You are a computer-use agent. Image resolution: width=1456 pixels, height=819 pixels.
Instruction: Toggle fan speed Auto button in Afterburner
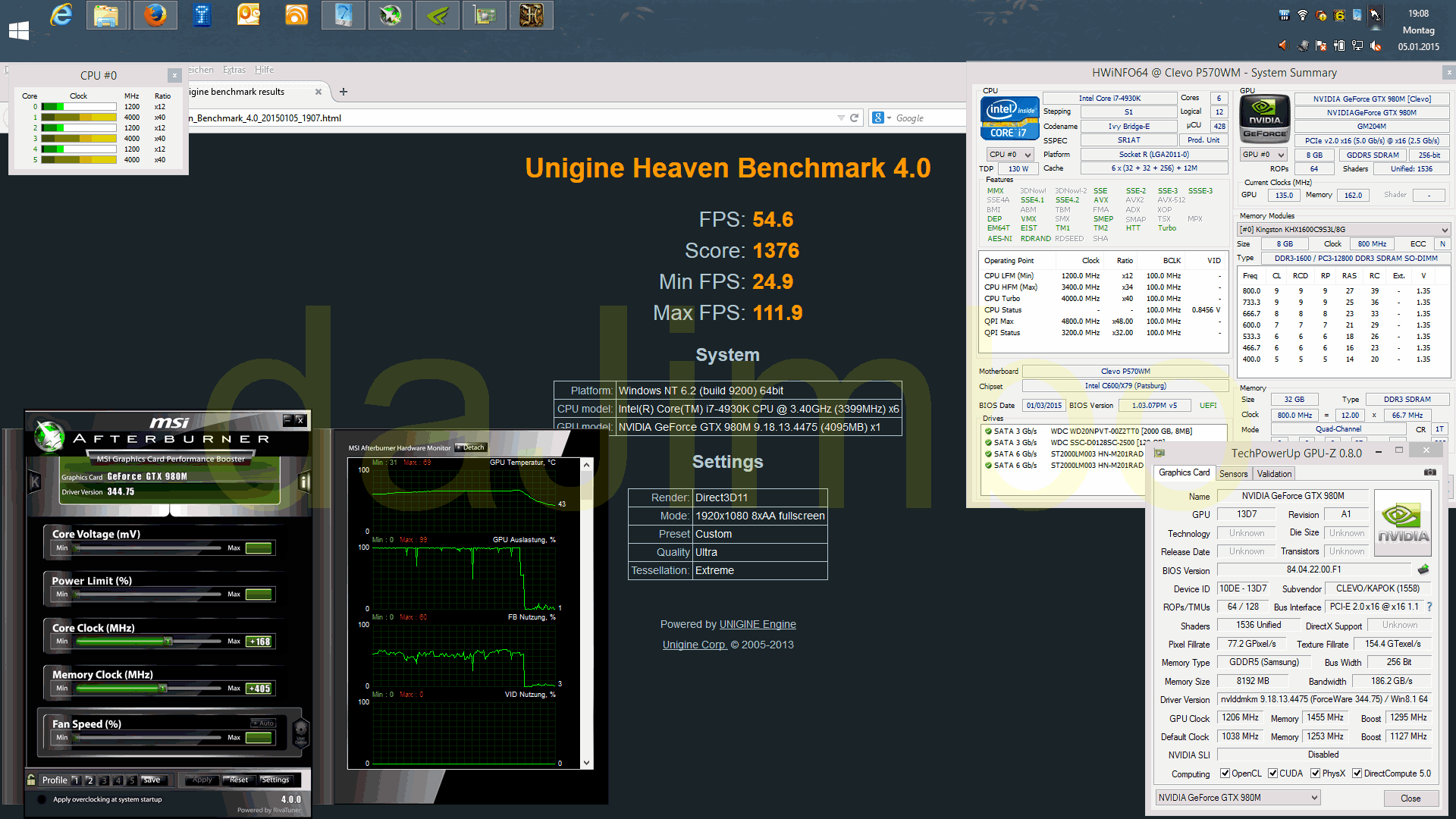262,723
